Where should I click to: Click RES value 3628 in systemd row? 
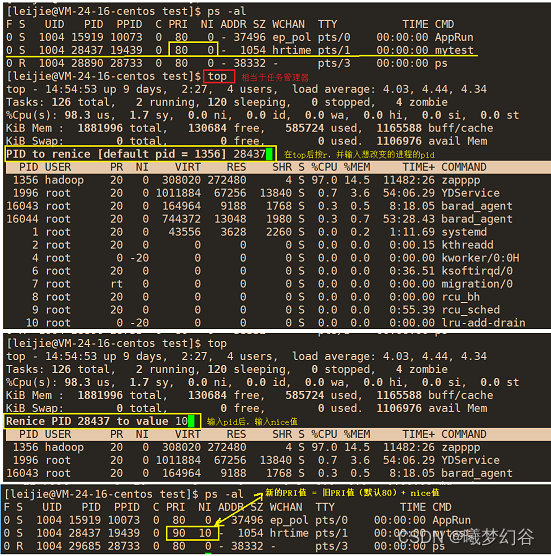[233, 232]
